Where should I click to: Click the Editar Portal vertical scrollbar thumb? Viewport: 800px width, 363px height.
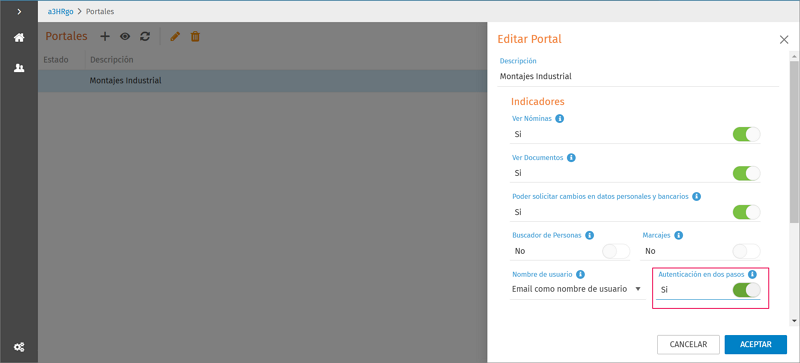[x=794, y=141]
